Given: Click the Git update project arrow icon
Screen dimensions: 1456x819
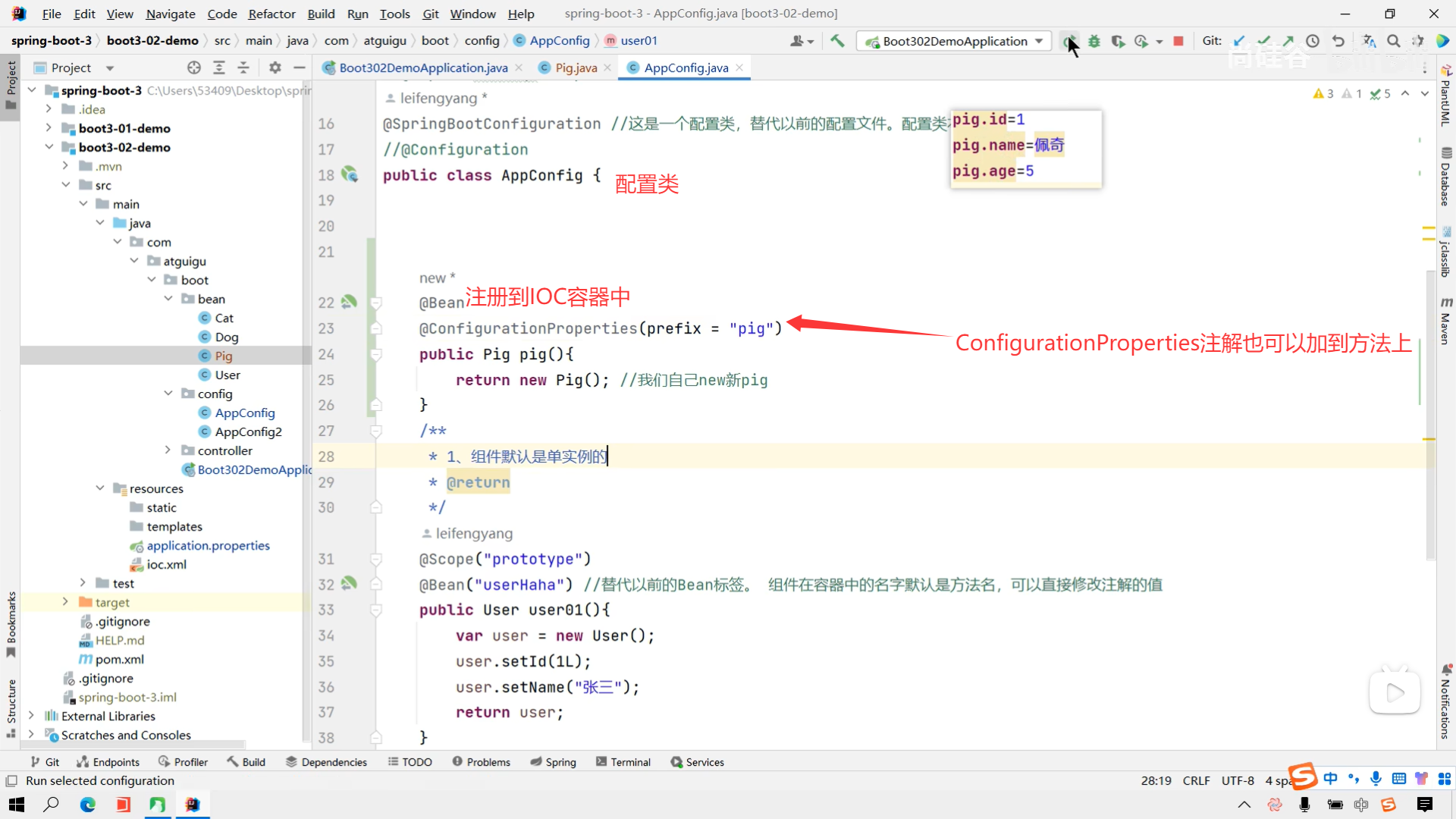Looking at the screenshot, I should point(1239,41).
